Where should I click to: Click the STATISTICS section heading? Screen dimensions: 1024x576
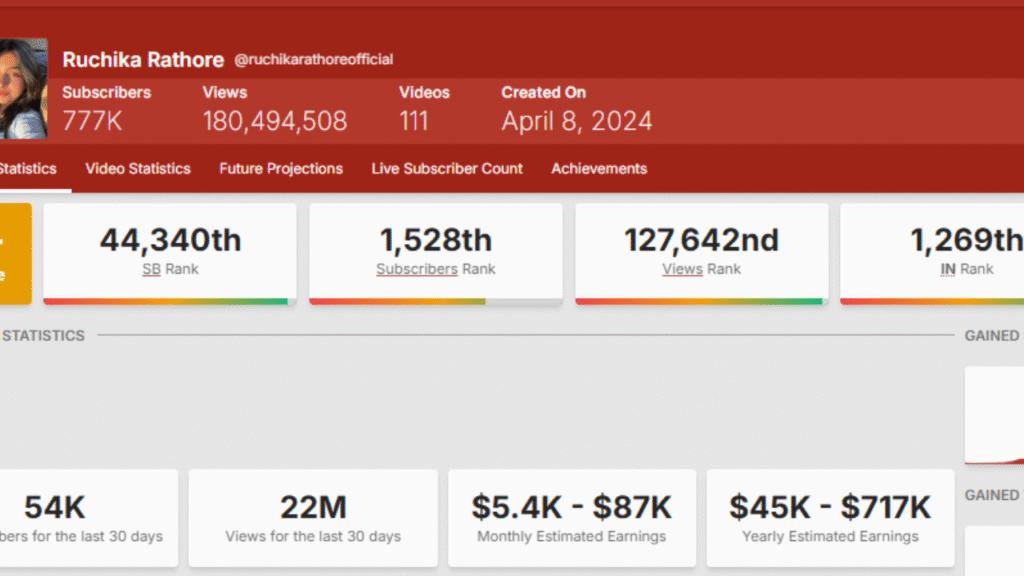[x=43, y=336]
